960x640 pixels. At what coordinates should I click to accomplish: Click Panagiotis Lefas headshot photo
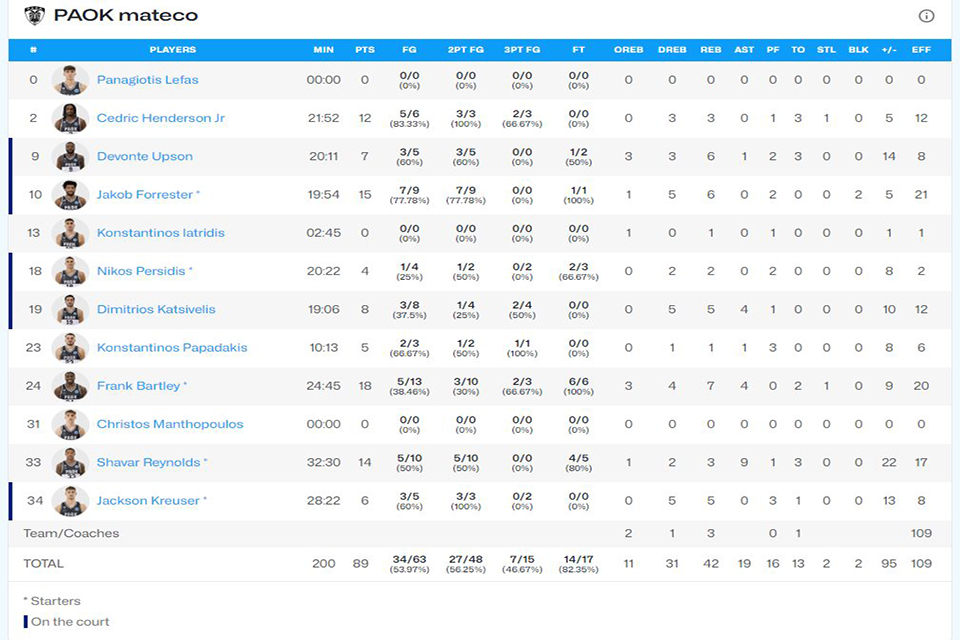70,80
